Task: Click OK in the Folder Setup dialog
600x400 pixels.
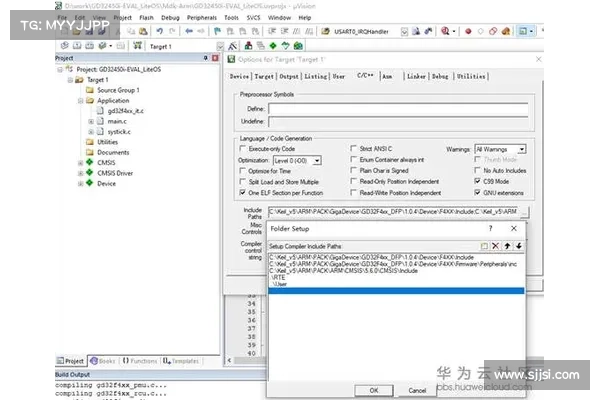Action: (x=374, y=390)
